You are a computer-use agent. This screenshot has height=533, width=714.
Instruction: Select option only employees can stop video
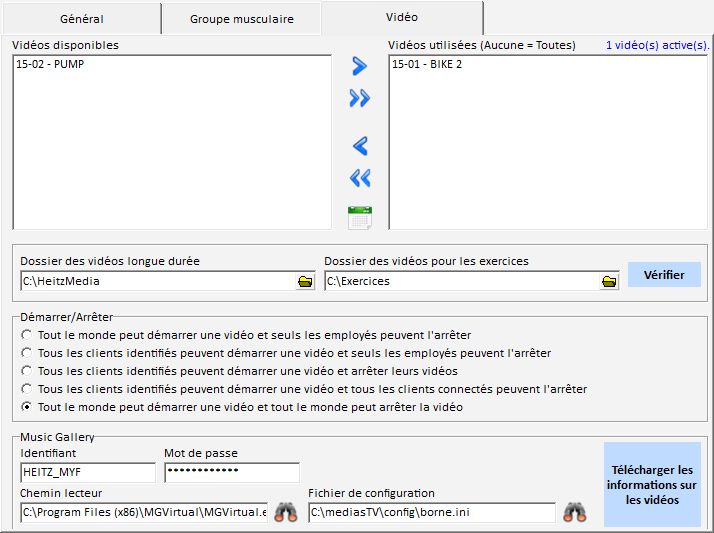(x=27, y=335)
